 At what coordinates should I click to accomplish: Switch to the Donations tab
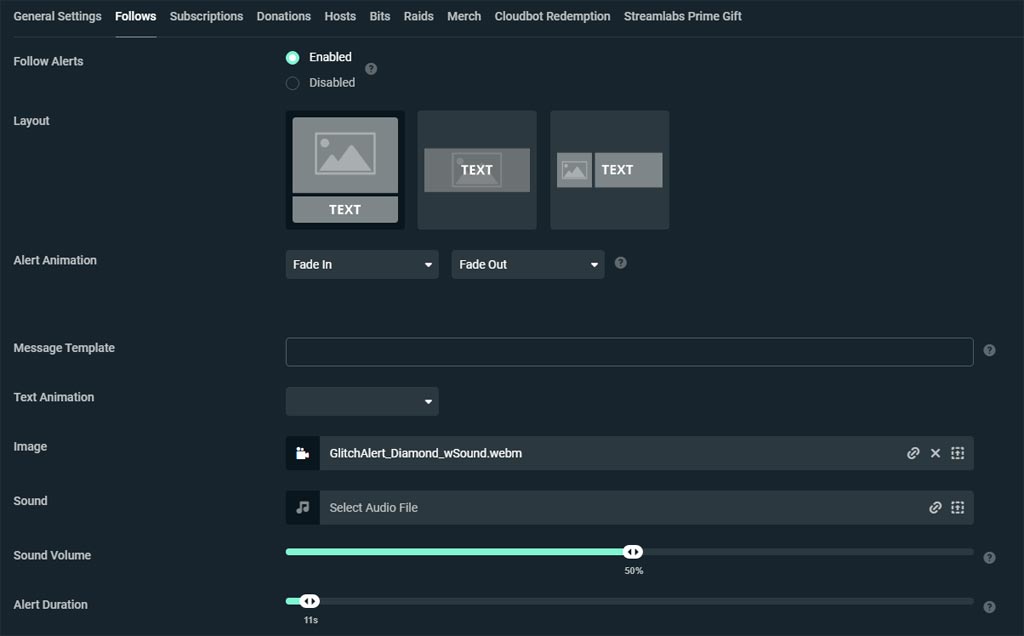coord(283,16)
